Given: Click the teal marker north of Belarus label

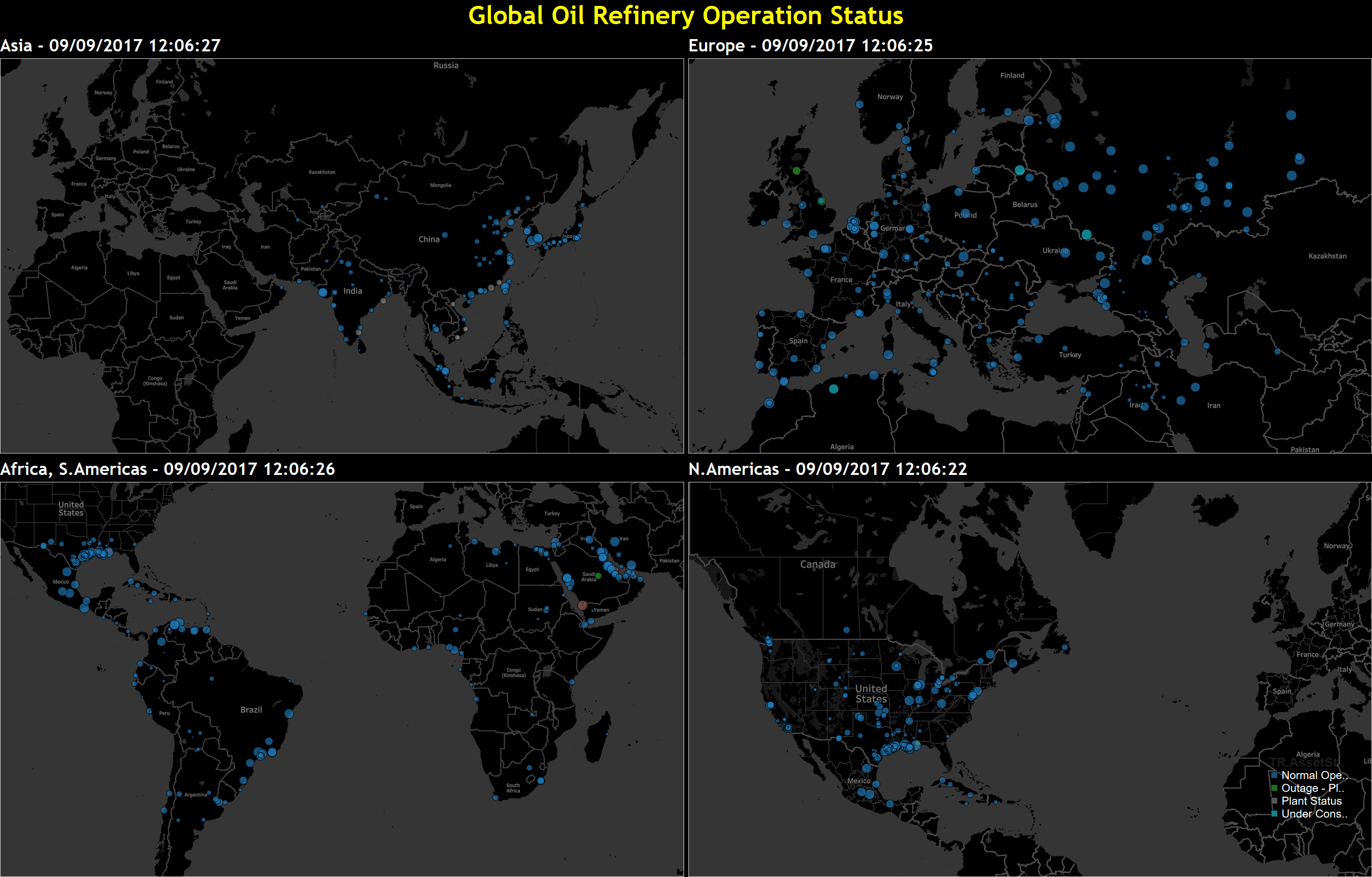Looking at the screenshot, I should tap(1019, 170).
